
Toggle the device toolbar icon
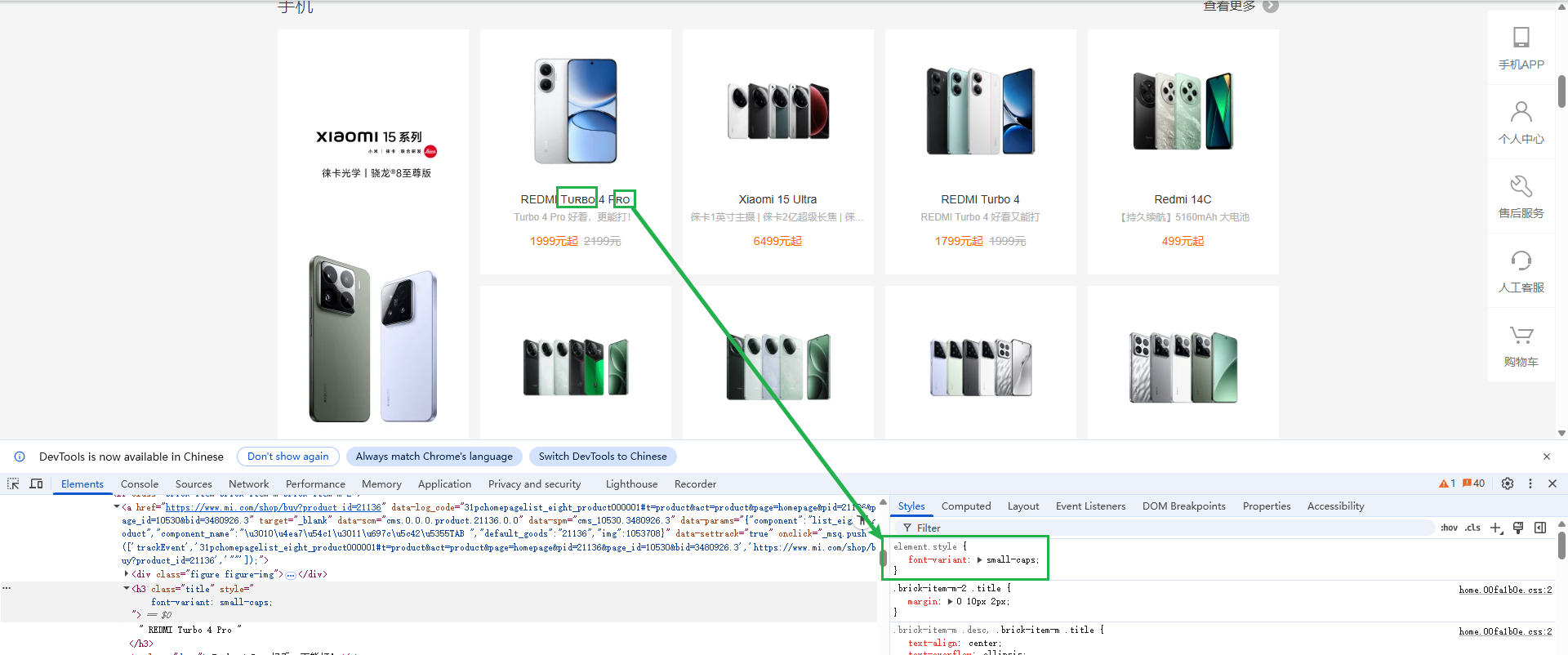tap(36, 483)
